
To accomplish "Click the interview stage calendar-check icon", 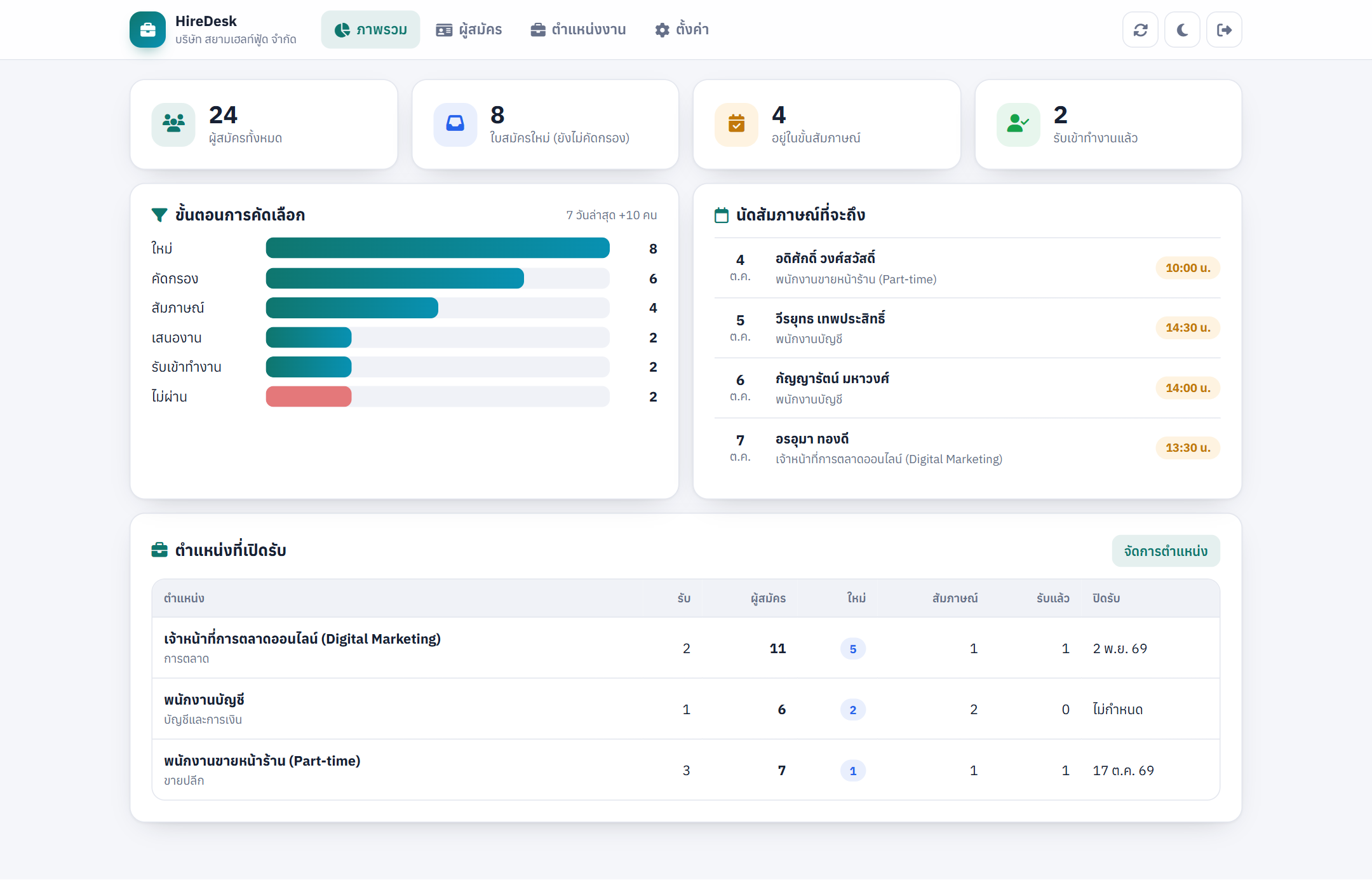I will pyautogui.click(x=736, y=125).
